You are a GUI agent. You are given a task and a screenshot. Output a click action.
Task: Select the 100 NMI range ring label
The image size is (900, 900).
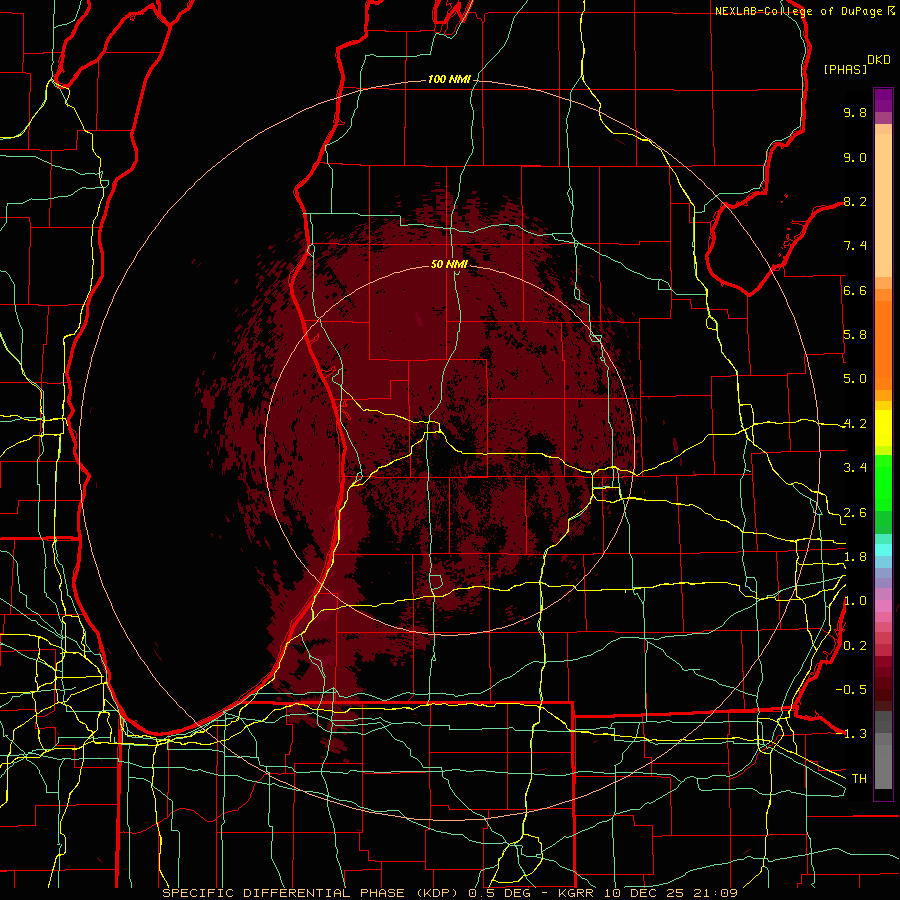[449, 79]
